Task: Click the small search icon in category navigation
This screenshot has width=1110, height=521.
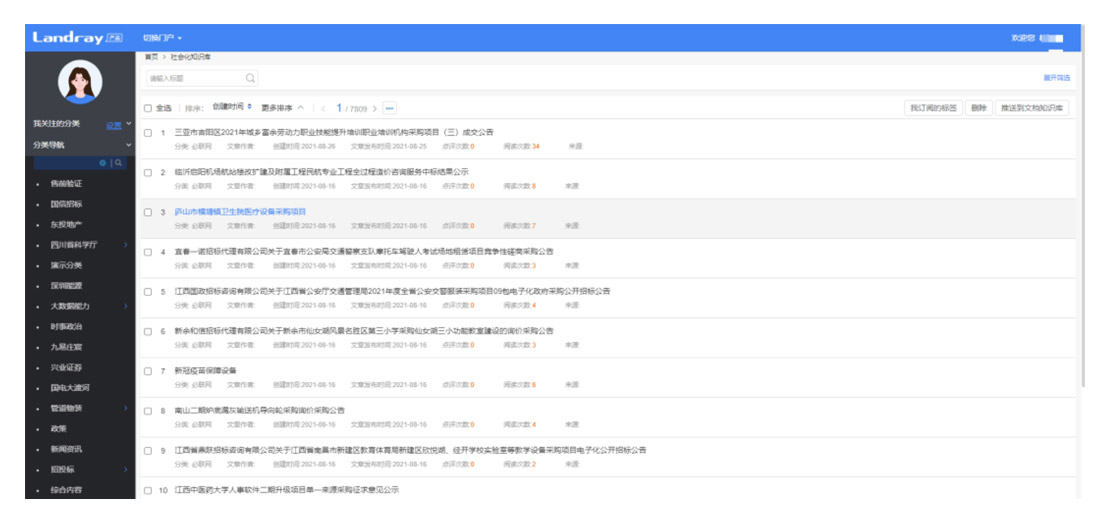Action: point(118,163)
